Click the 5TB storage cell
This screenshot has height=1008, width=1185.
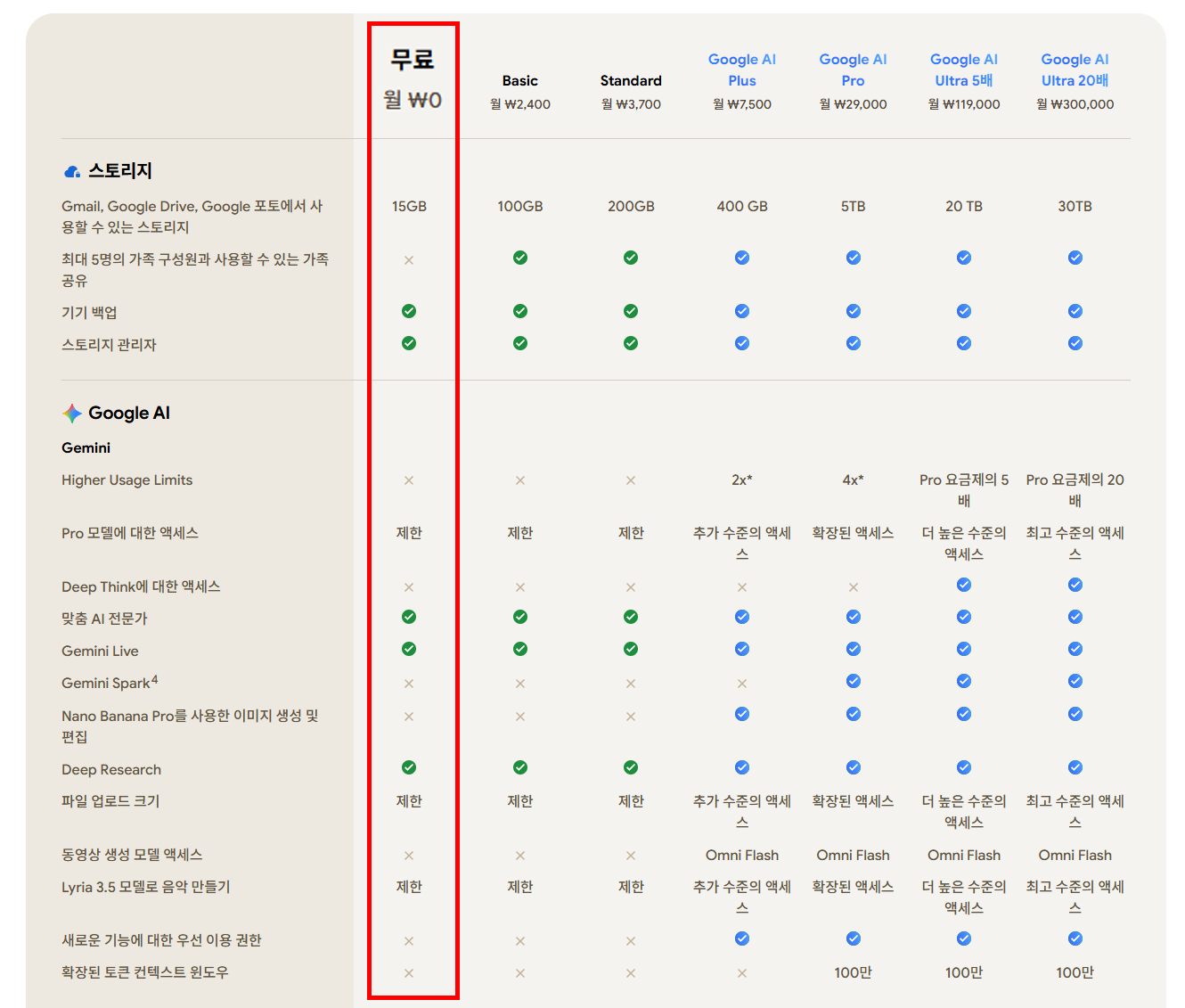tap(853, 206)
